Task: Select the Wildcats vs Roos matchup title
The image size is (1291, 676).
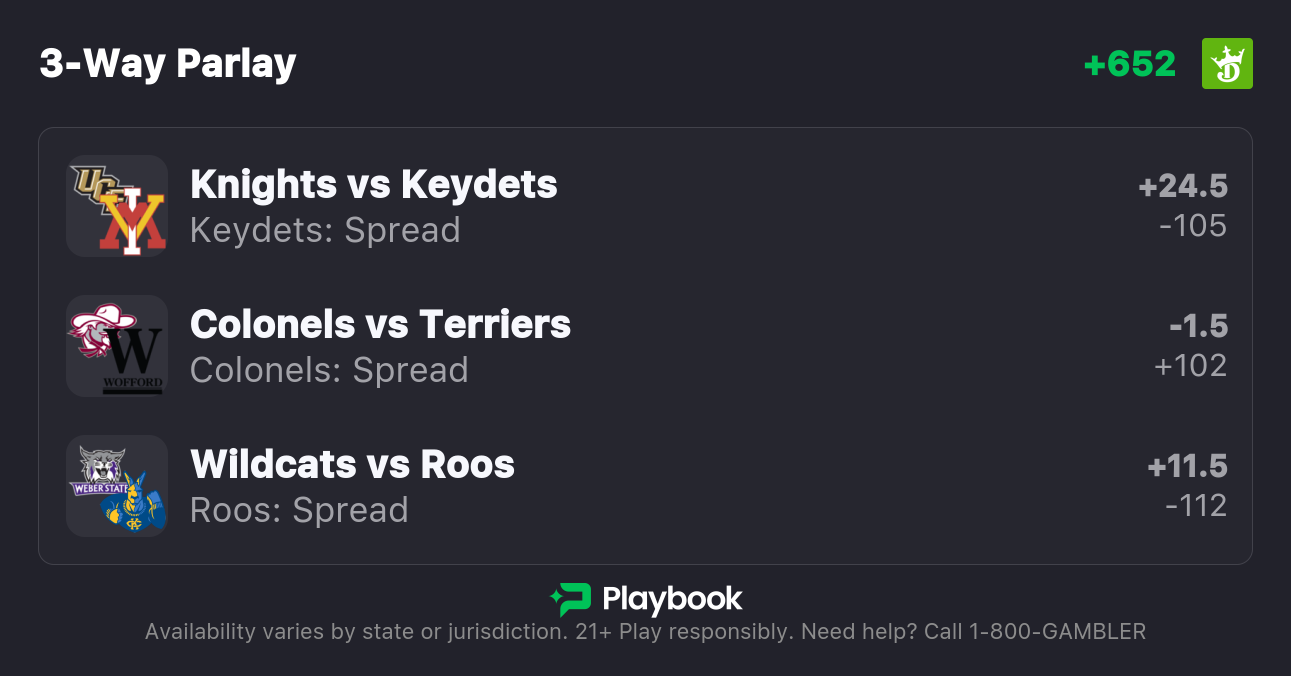Action: coord(352,464)
